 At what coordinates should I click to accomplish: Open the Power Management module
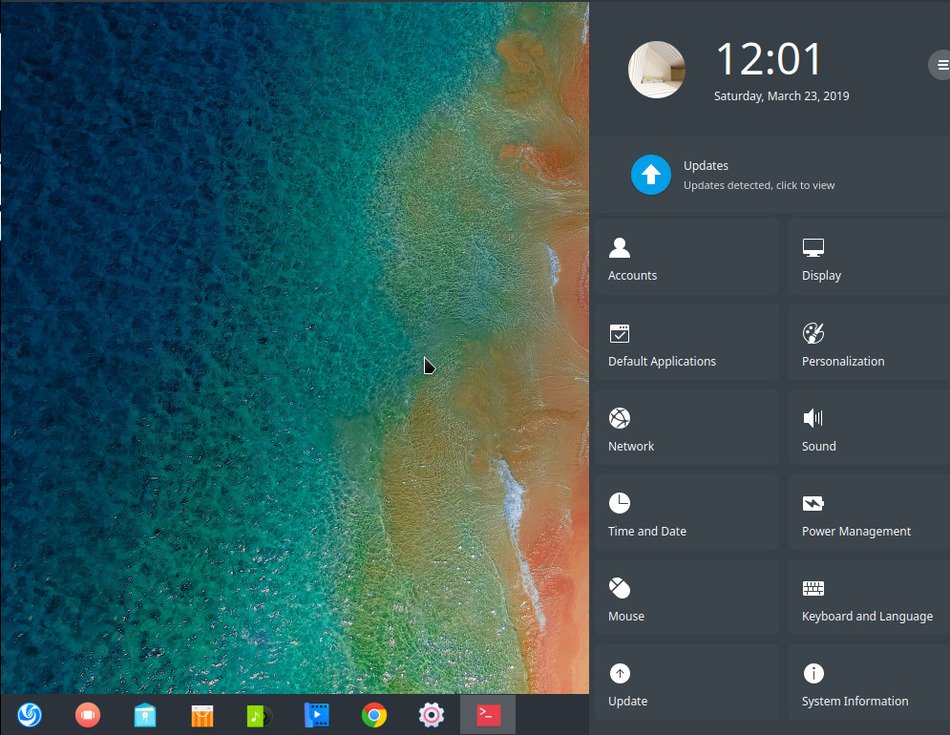click(860, 512)
